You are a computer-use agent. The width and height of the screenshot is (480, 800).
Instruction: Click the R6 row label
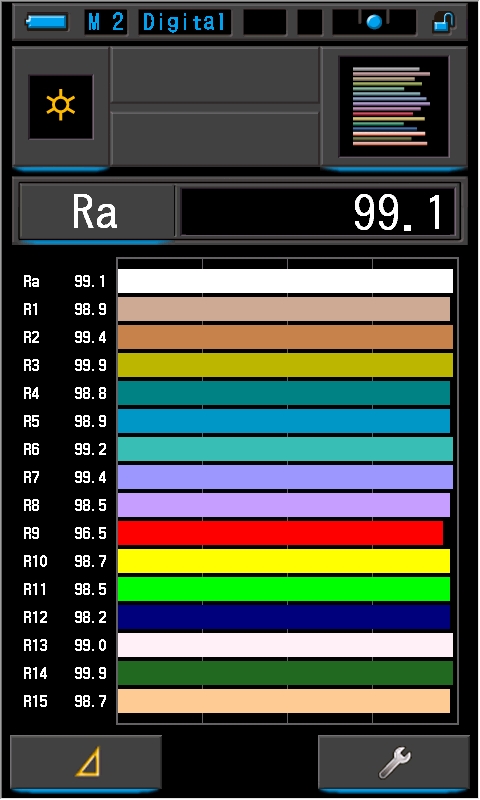pyautogui.click(x=31, y=449)
